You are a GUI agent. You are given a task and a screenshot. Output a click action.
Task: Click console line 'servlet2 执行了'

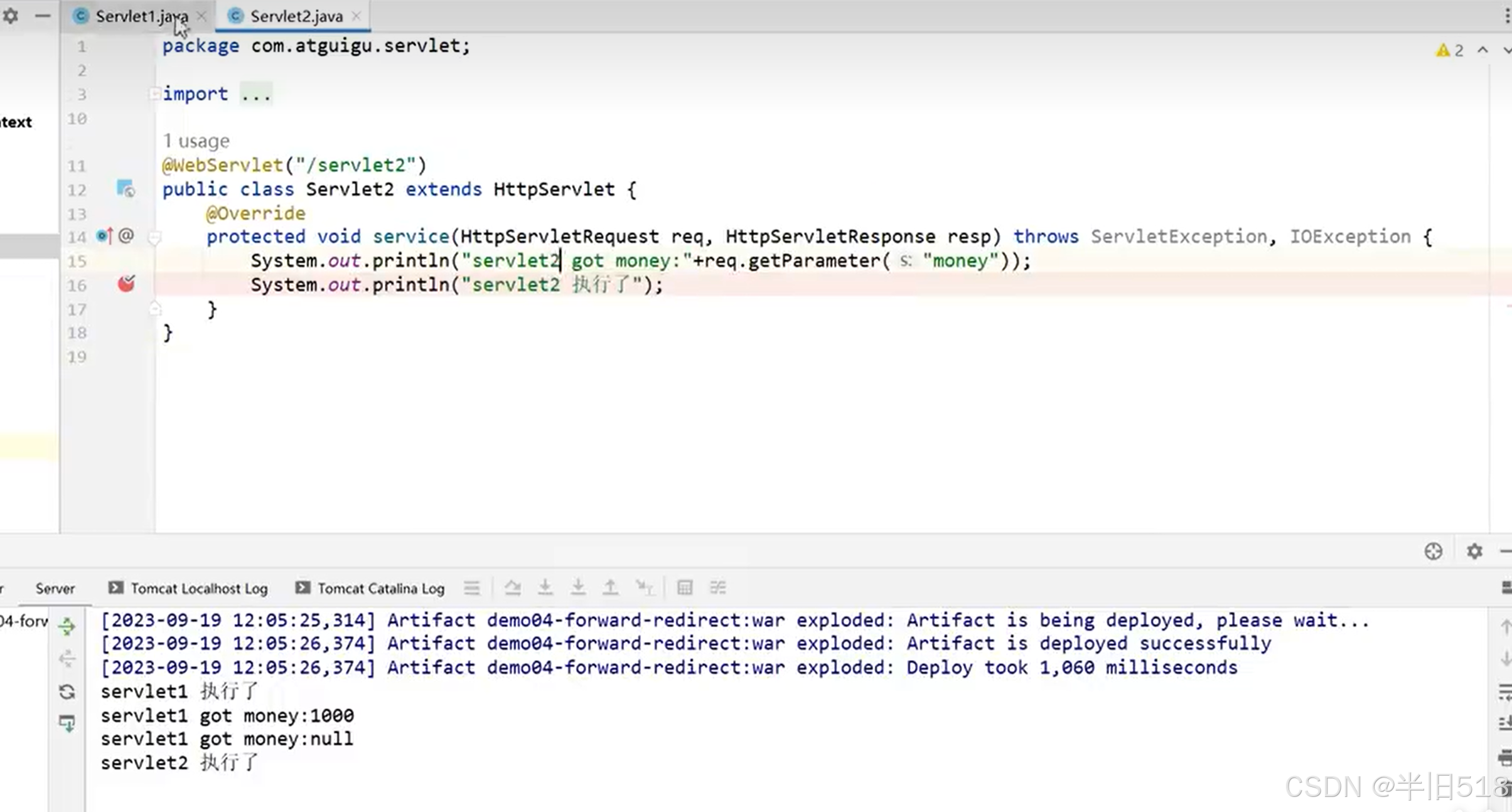(180, 763)
